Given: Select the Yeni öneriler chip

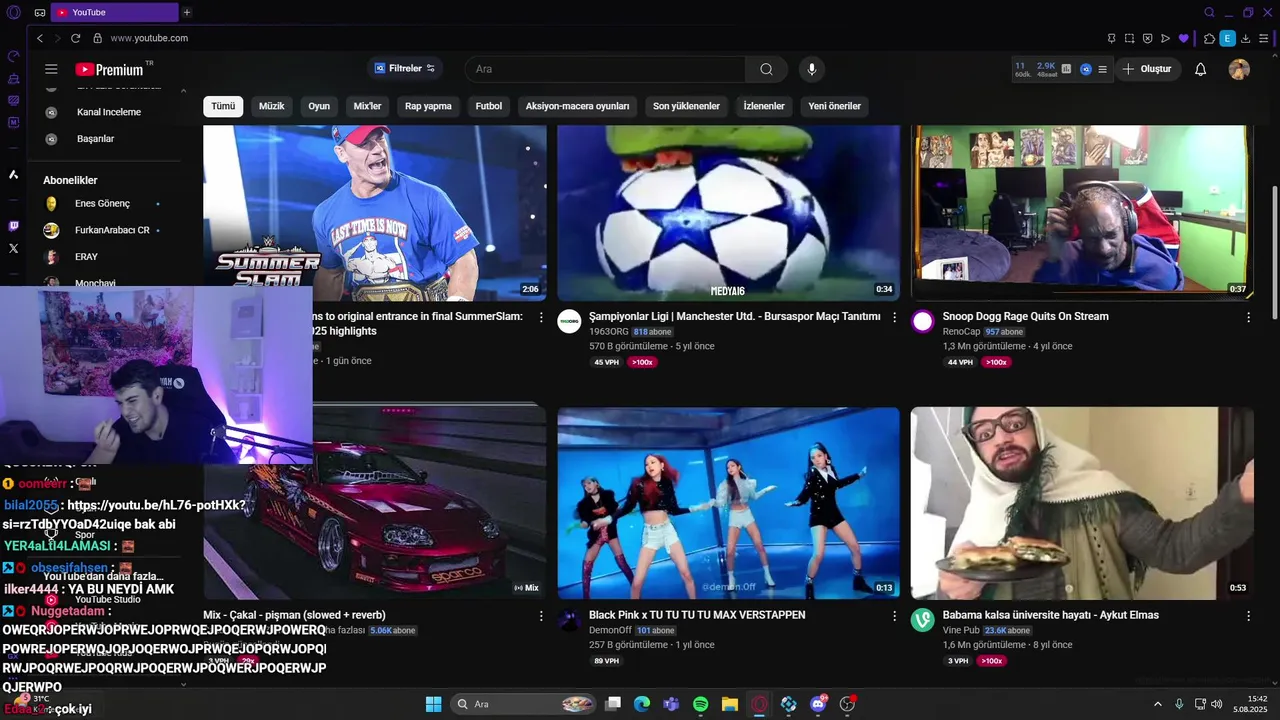Looking at the screenshot, I should 834,106.
